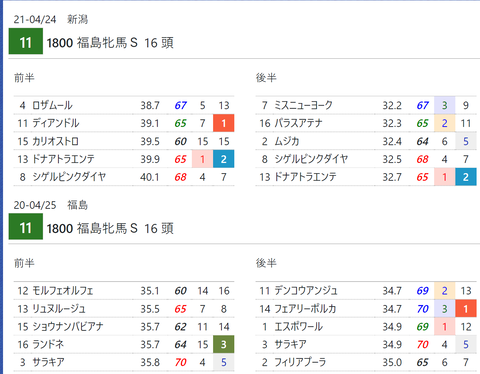
Task: Click the 60 rating in モルフェオルフェ row
Action: pos(181,291)
